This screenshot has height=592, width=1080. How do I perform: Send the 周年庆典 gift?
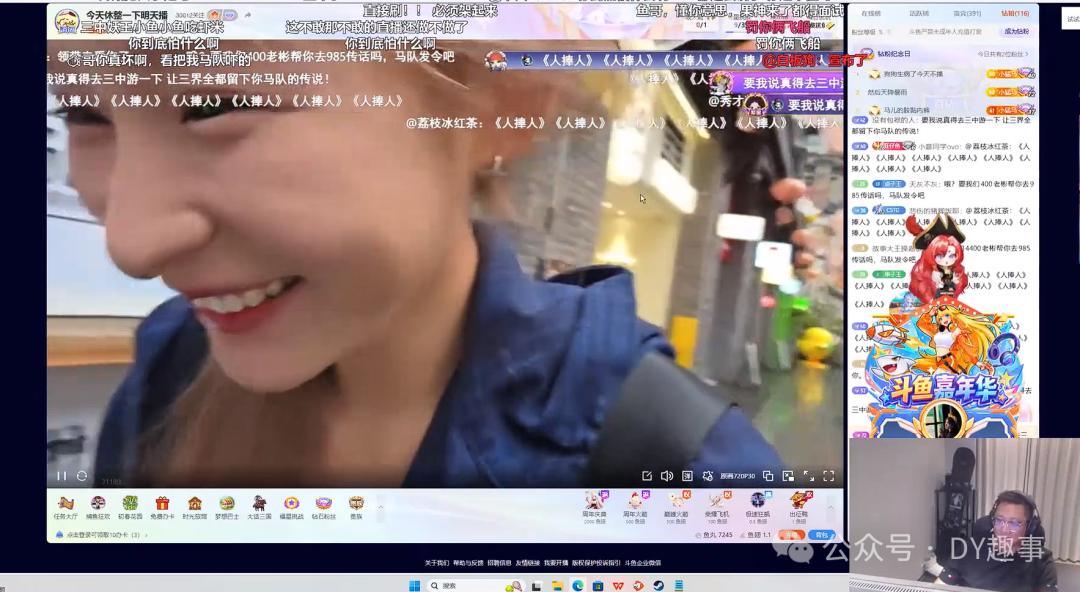(x=594, y=508)
